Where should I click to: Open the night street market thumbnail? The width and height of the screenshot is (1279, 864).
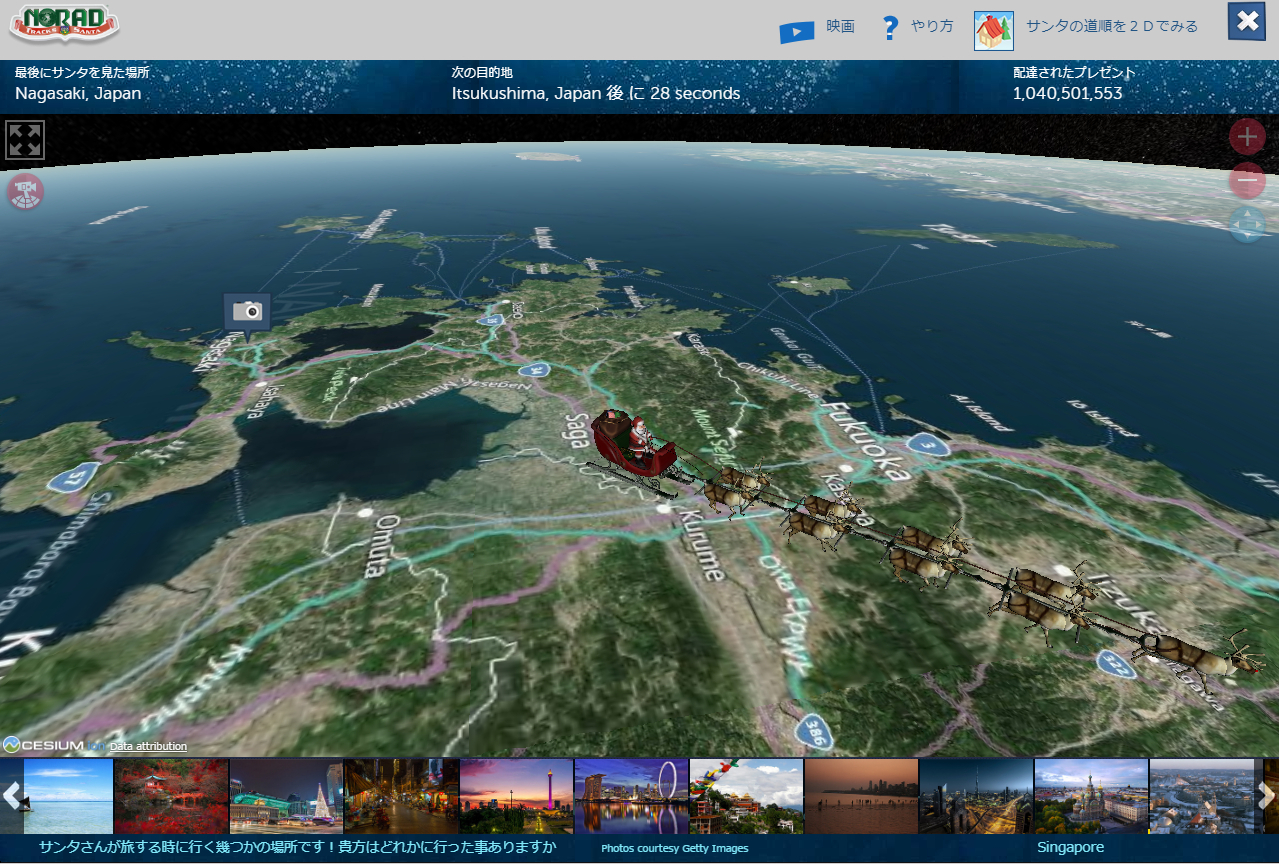click(401, 796)
